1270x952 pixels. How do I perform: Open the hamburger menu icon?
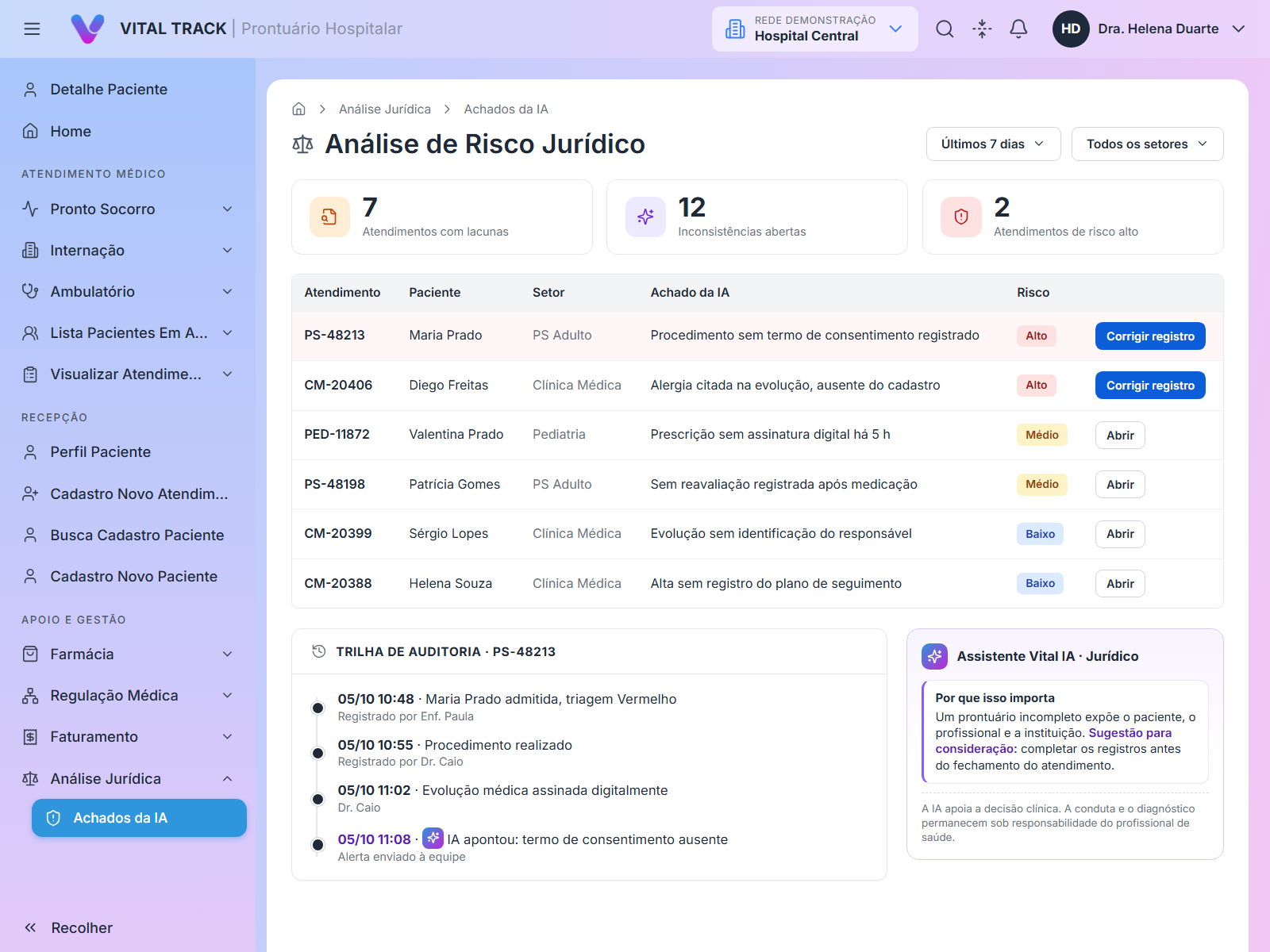click(x=32, y=29)
